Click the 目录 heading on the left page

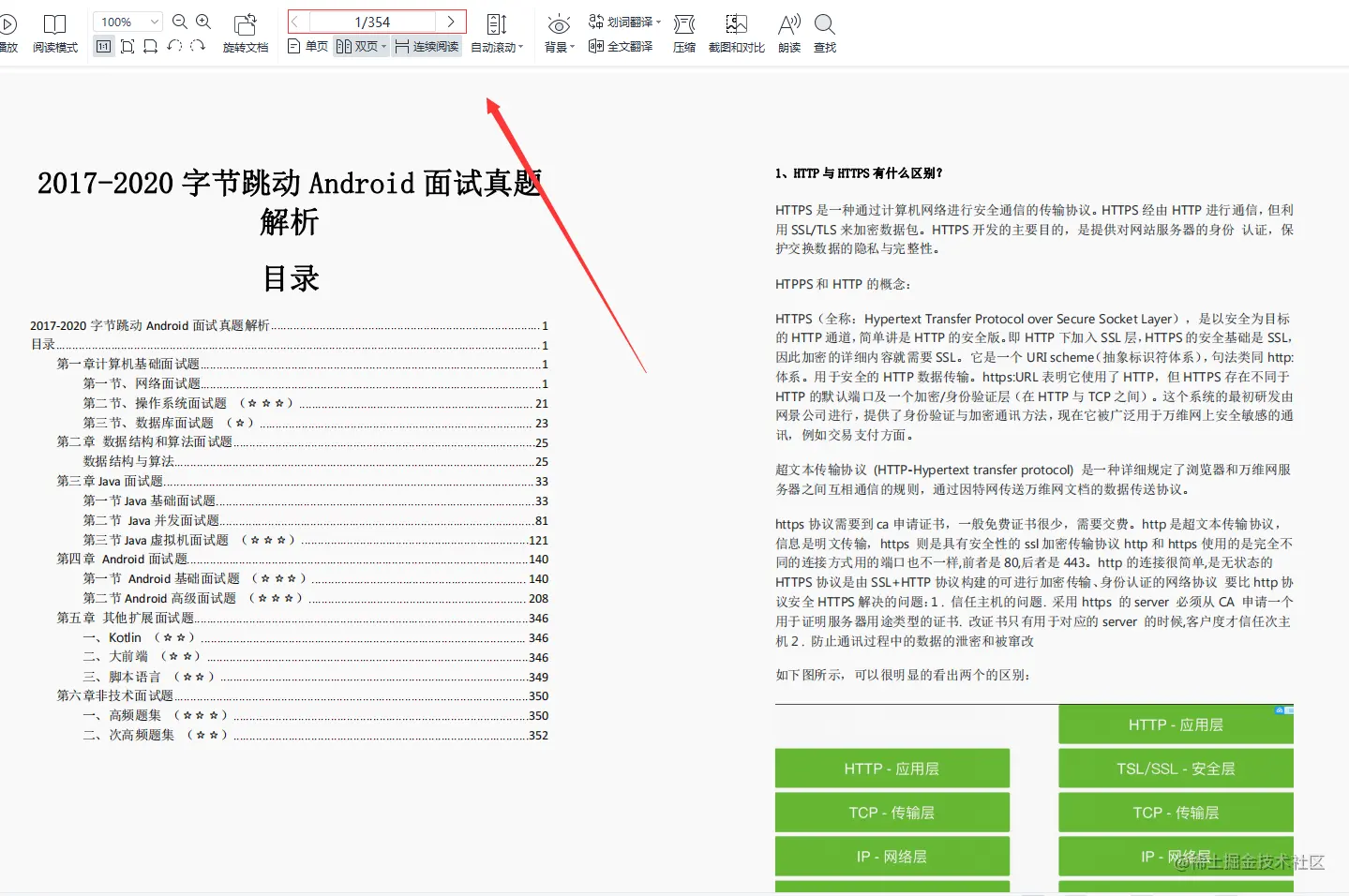pos(291,278)
